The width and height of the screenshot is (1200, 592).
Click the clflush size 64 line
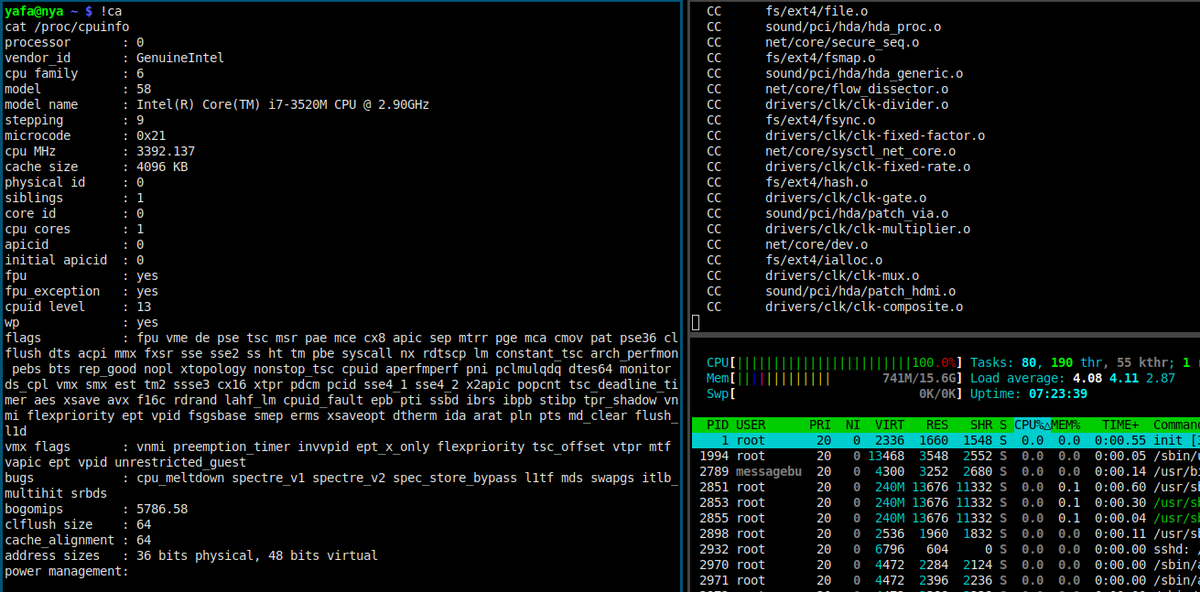point(78,525)
